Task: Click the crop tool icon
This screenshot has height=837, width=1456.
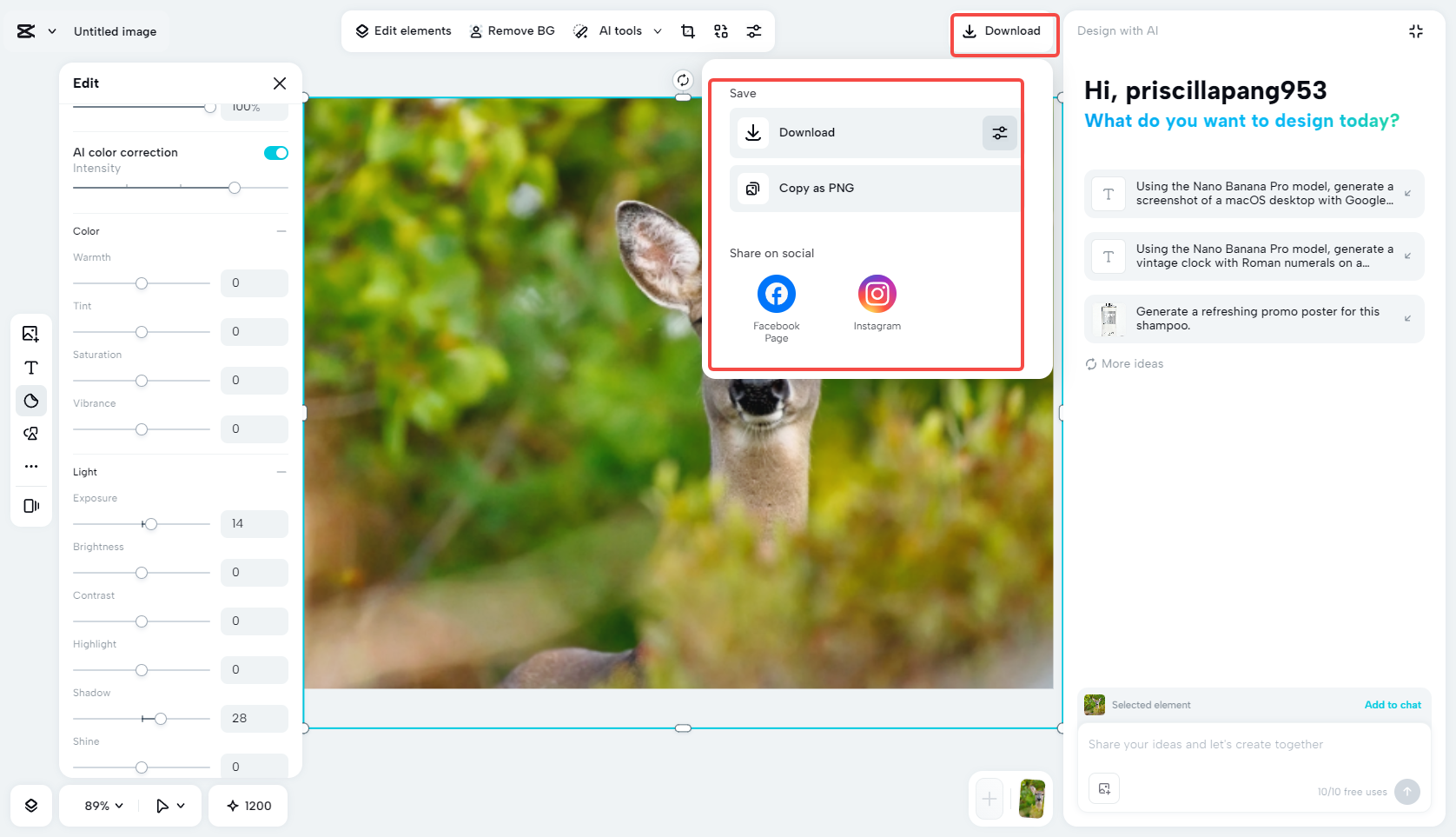Action: pos(688,31)
